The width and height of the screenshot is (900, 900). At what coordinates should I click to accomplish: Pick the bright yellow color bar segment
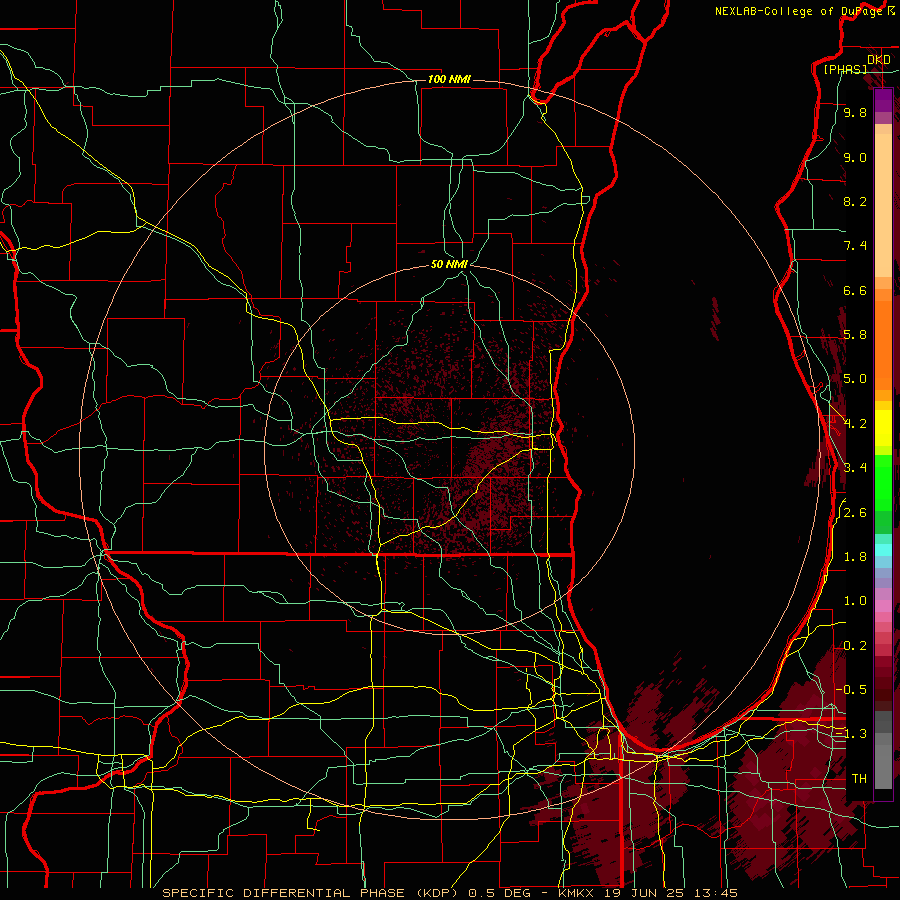(x=883, y=428)
